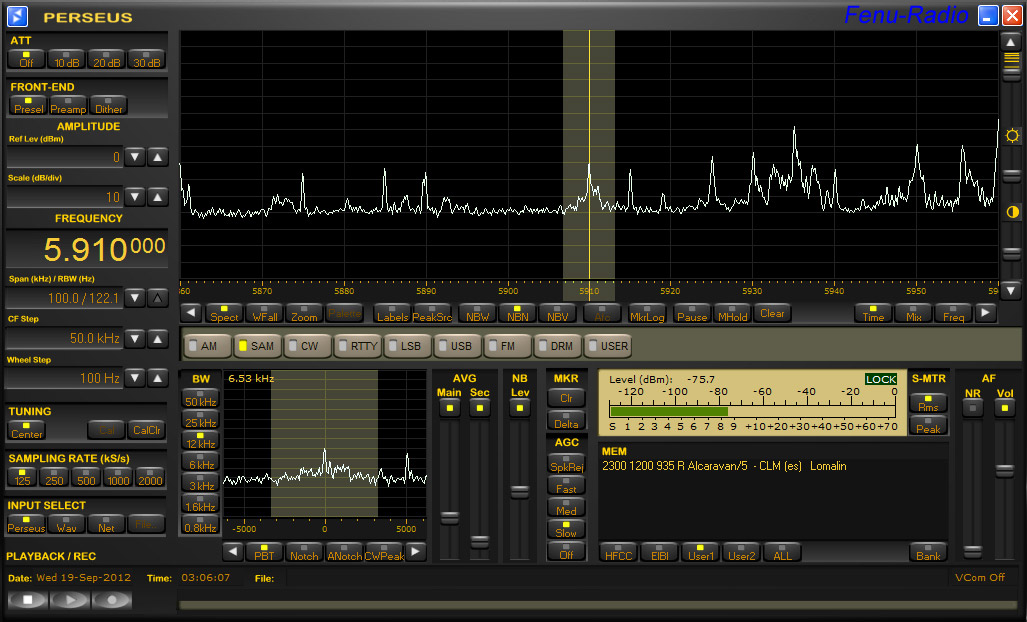Click the brightness sun icon beside spectrum
The height and width of the screenshot is (622, 1027).
point(1012,135)
